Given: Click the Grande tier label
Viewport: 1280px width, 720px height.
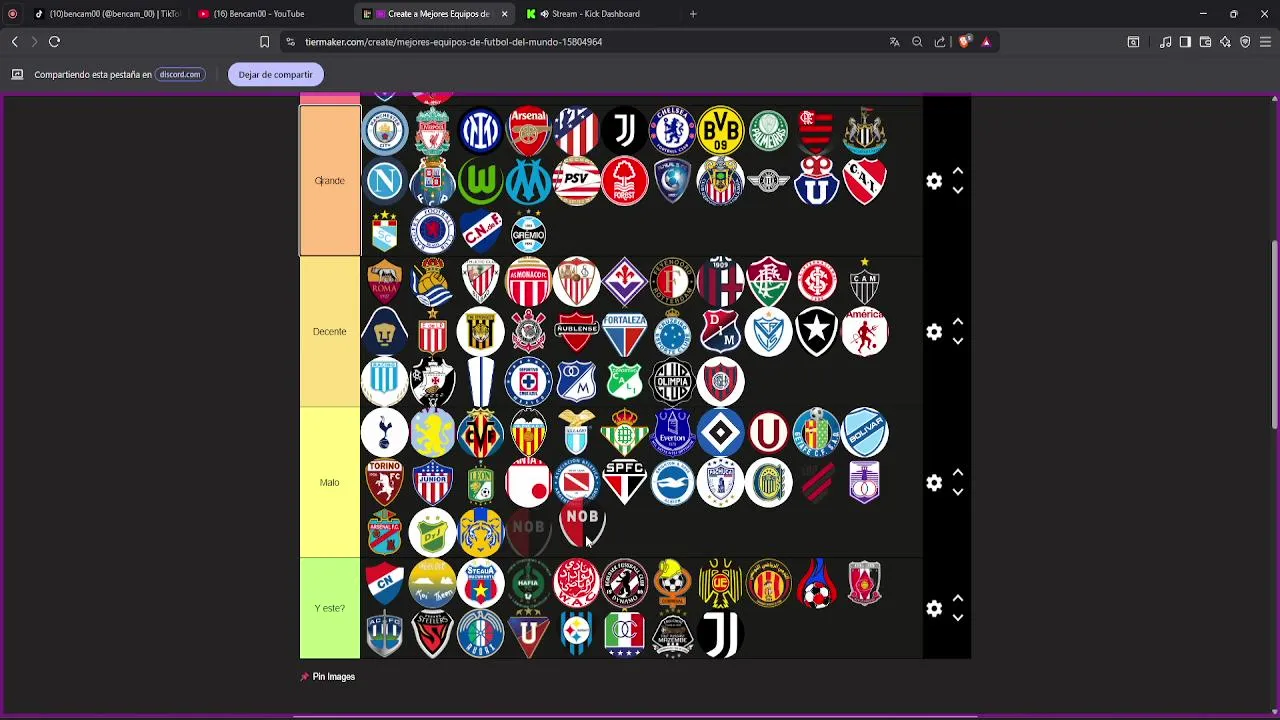Looking at the screenshot, I should (330, 181).
